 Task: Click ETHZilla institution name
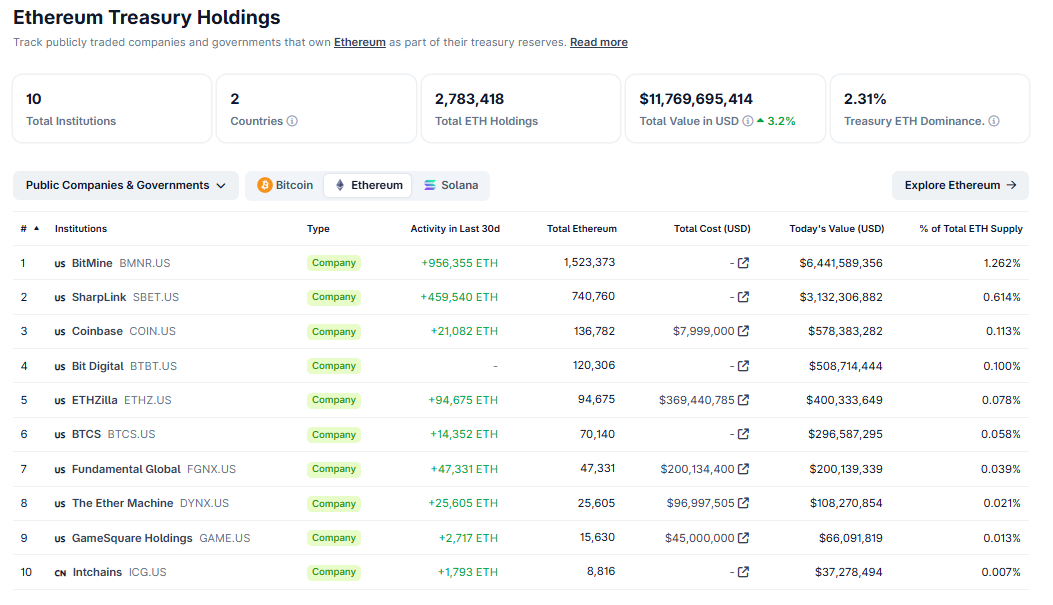(x=95, y=401)
